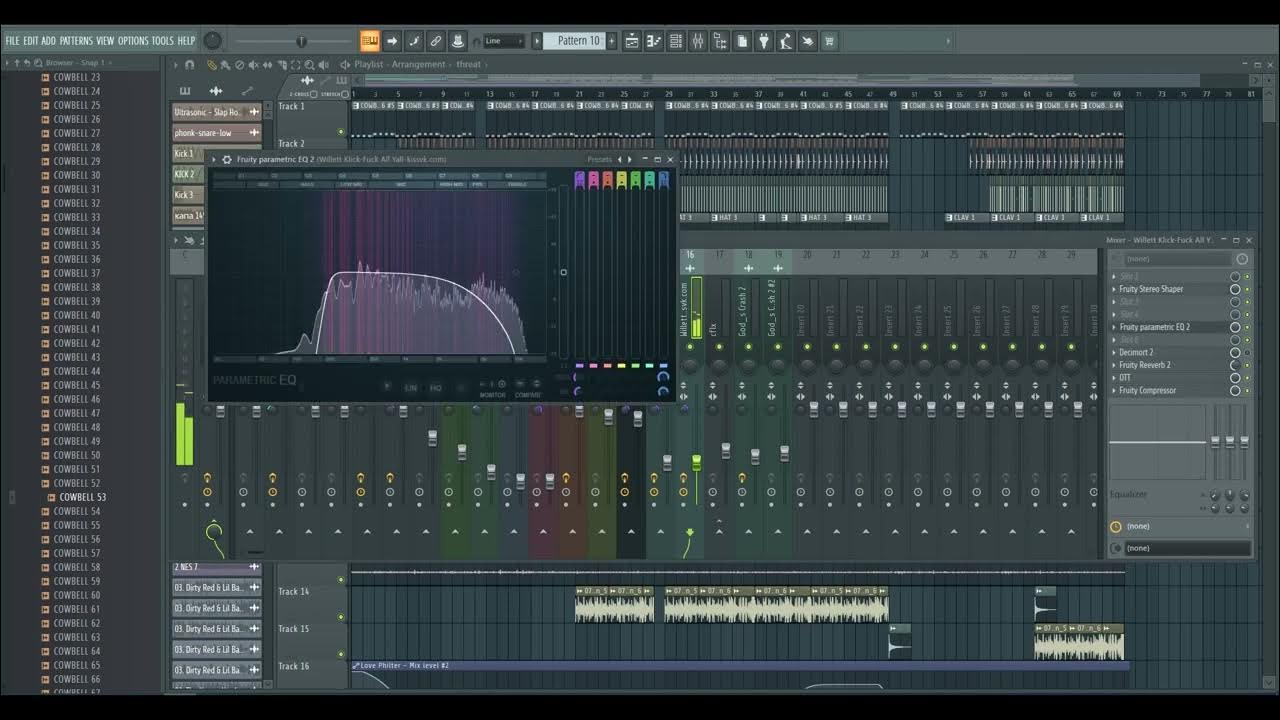Select the magnifier zoom tool in playlist
The image size is (1280, 720).
308,65
